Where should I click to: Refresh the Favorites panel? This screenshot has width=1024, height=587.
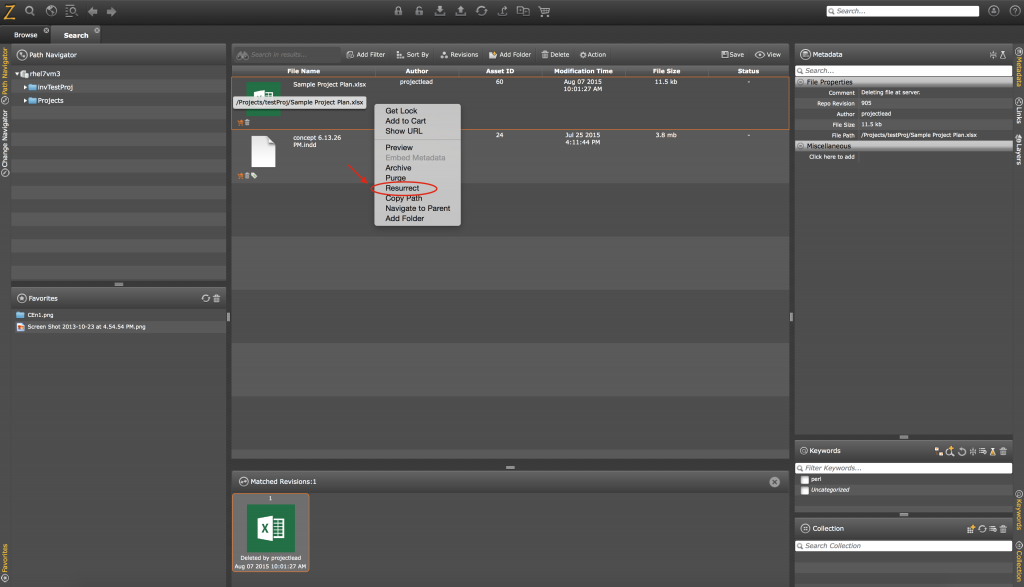click(x=205, y=298)
